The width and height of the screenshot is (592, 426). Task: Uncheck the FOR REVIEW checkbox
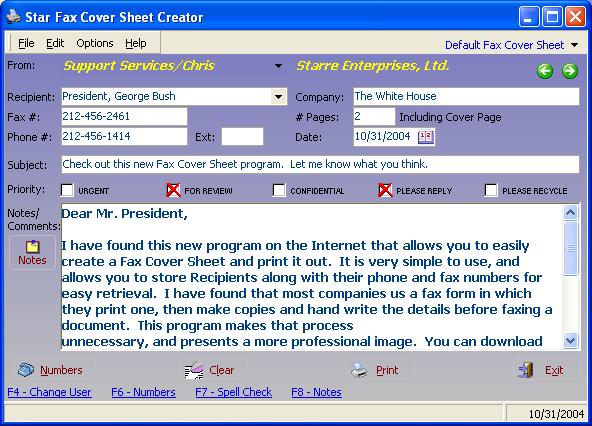[x=173, y=190]
